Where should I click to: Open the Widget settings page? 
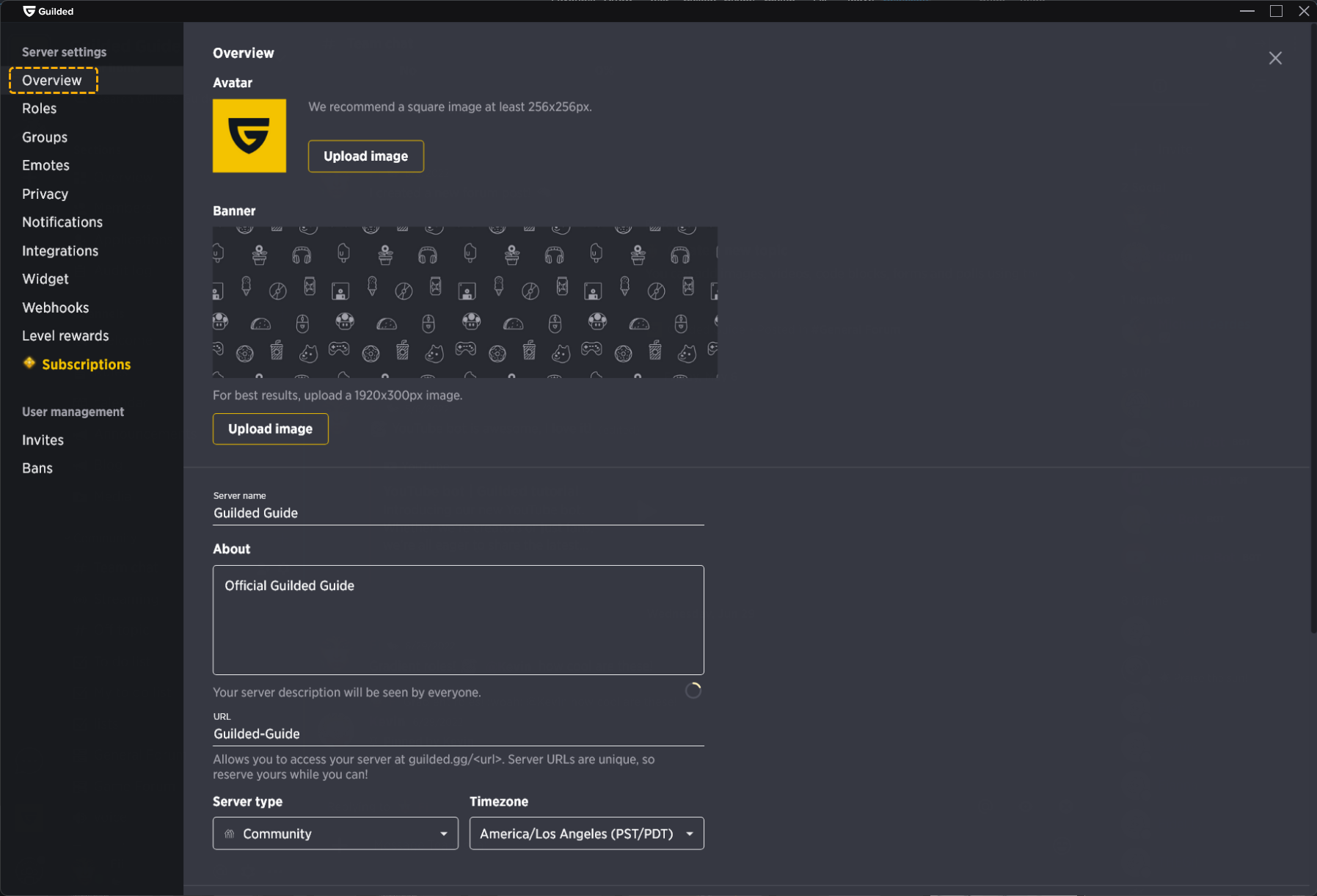(45, 279)
